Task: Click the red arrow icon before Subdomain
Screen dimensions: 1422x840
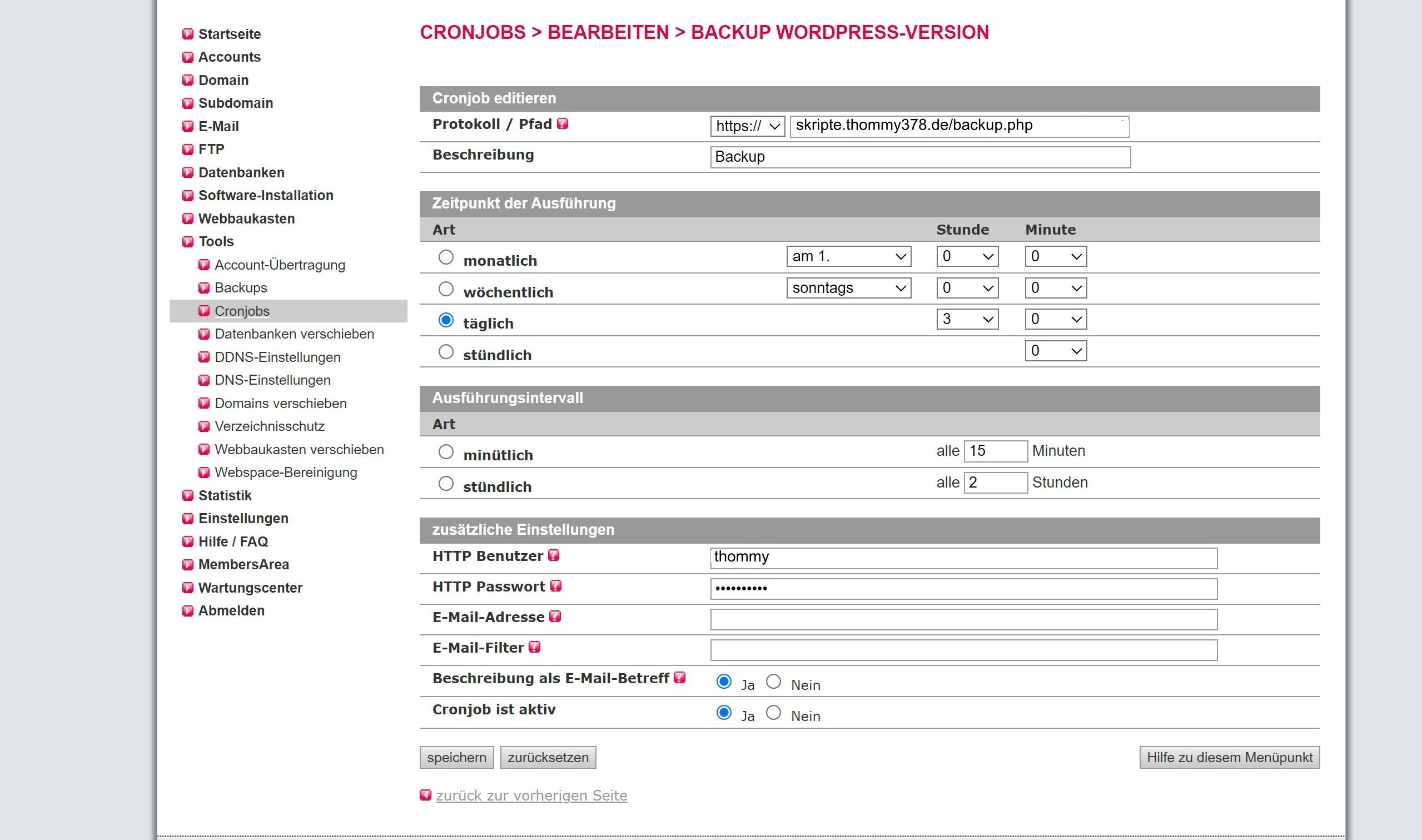Action: pyautogui.click(x=188, y=103)
